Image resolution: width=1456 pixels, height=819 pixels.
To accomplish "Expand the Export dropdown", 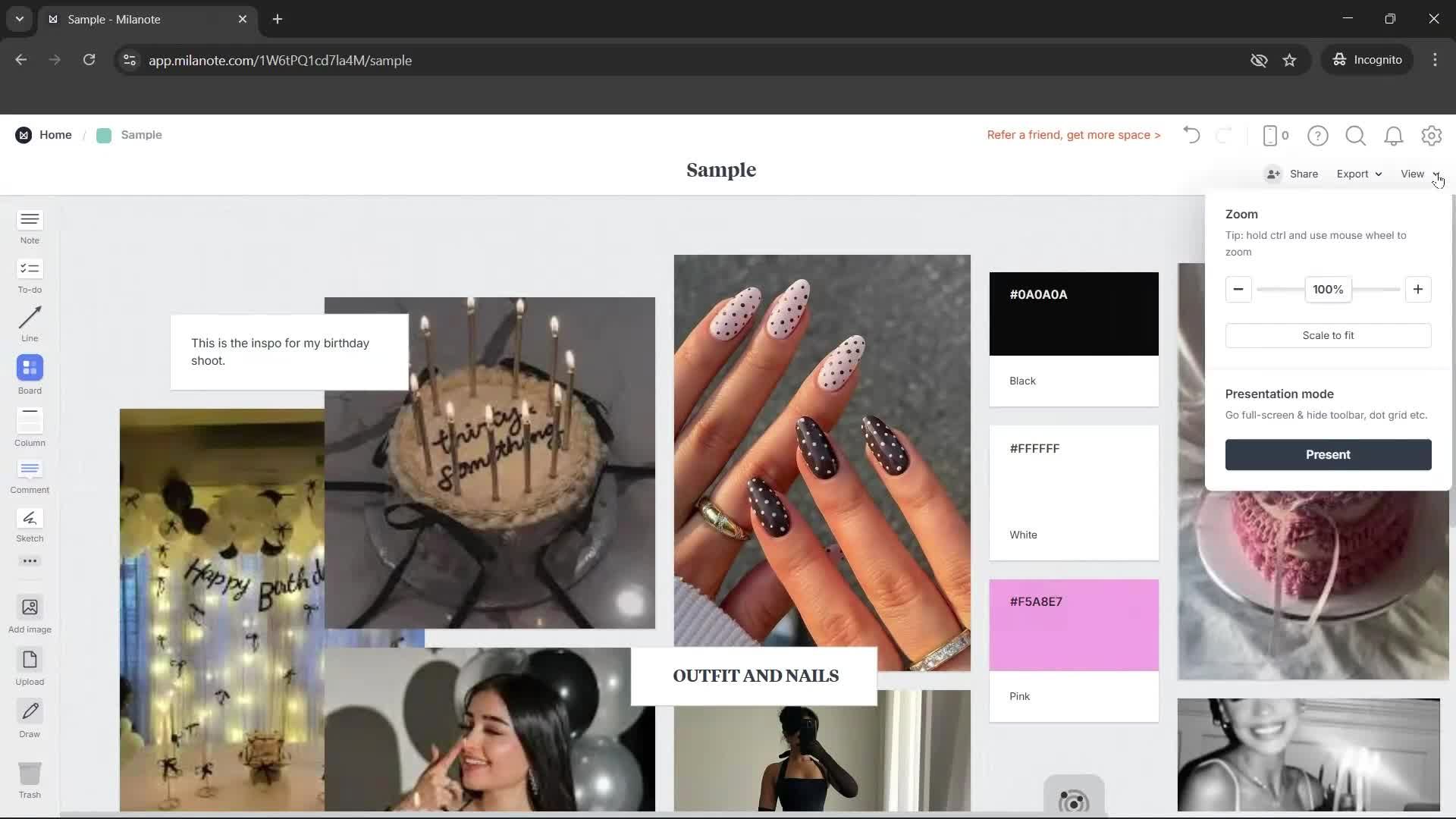I will [x=1358, y=174].
